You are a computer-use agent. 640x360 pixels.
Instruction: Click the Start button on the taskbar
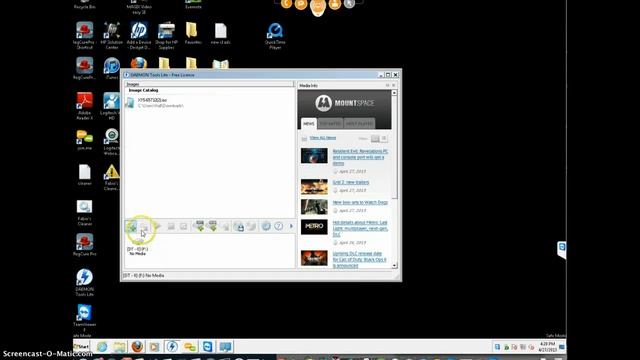click(82, 347)
